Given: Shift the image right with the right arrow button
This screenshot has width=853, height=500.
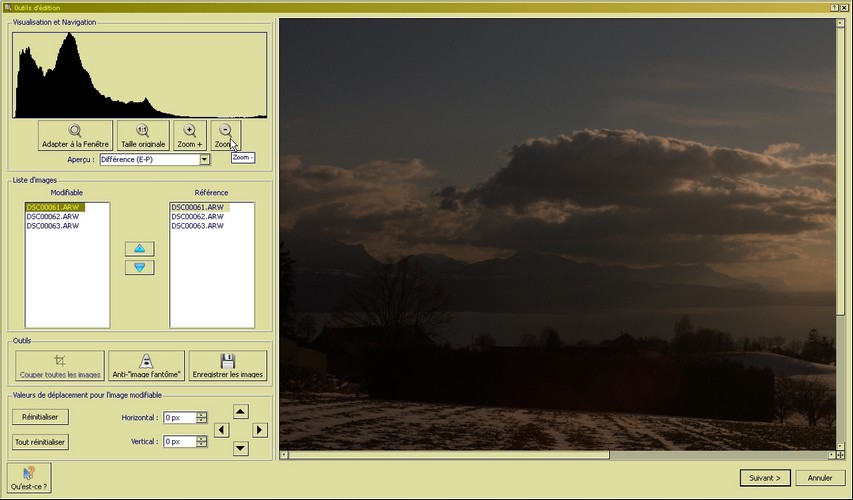Looking at the screenshot, I should tap(260, 430).
